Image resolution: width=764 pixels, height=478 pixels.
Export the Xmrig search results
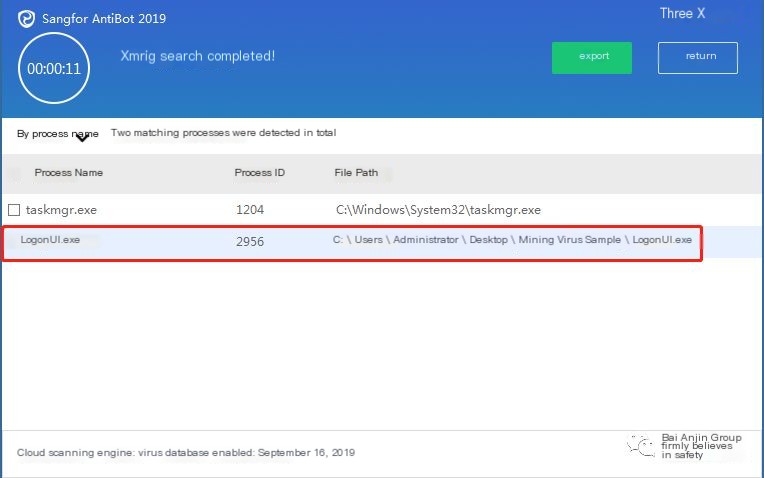(592, 58)
